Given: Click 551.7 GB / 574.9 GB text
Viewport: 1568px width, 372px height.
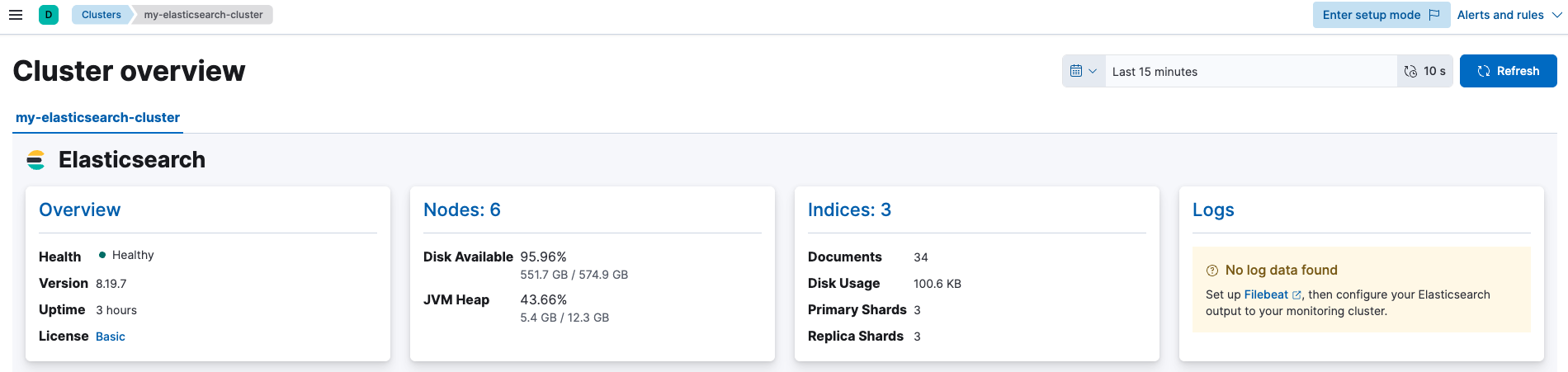Looking at the screenshot, I should (574, 275).
